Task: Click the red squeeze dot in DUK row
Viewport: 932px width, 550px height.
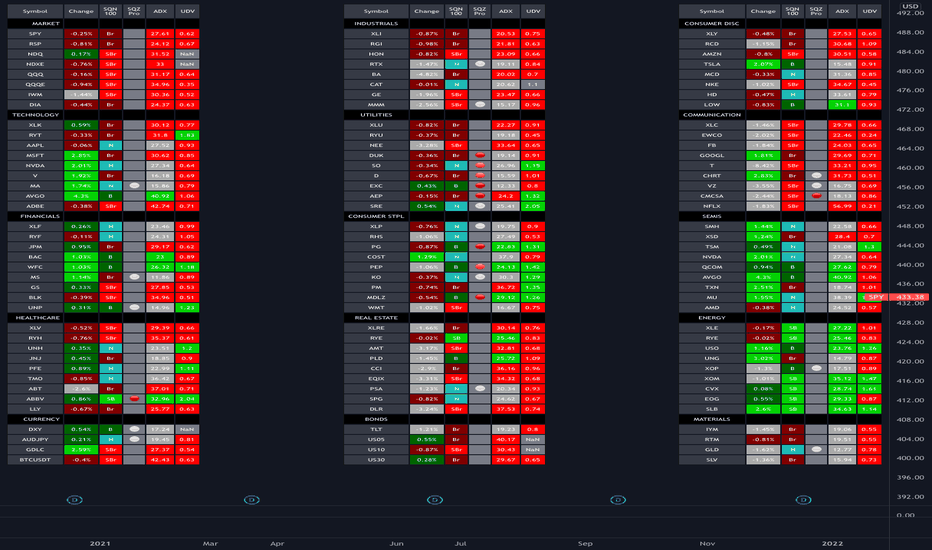Action: pyautogui.click(x=480, y=155)
